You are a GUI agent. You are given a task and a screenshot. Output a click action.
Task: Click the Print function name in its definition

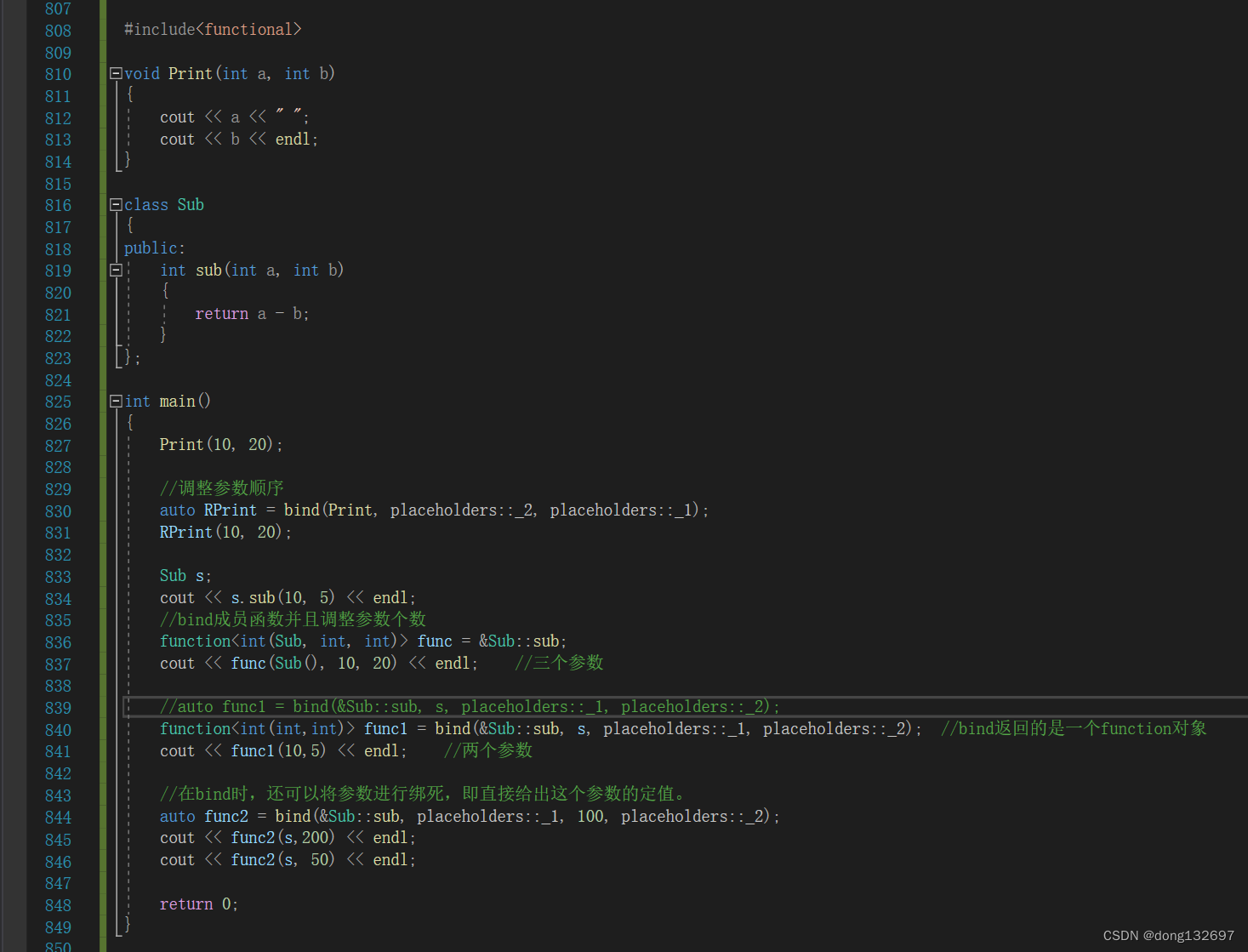(x=190, y=74)
